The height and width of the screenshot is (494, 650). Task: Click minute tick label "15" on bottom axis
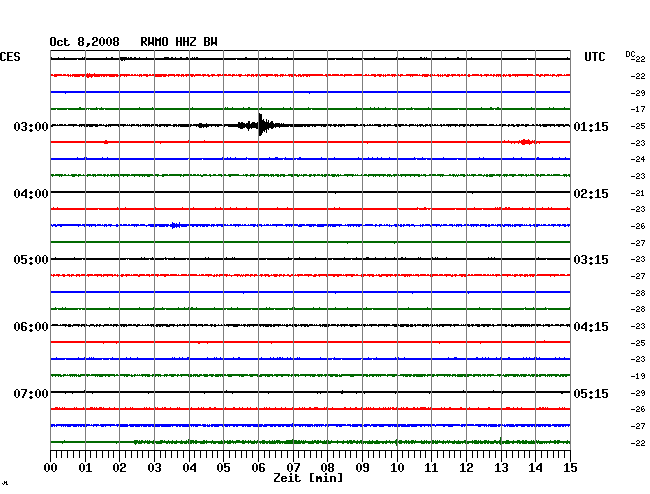(570, 468)
